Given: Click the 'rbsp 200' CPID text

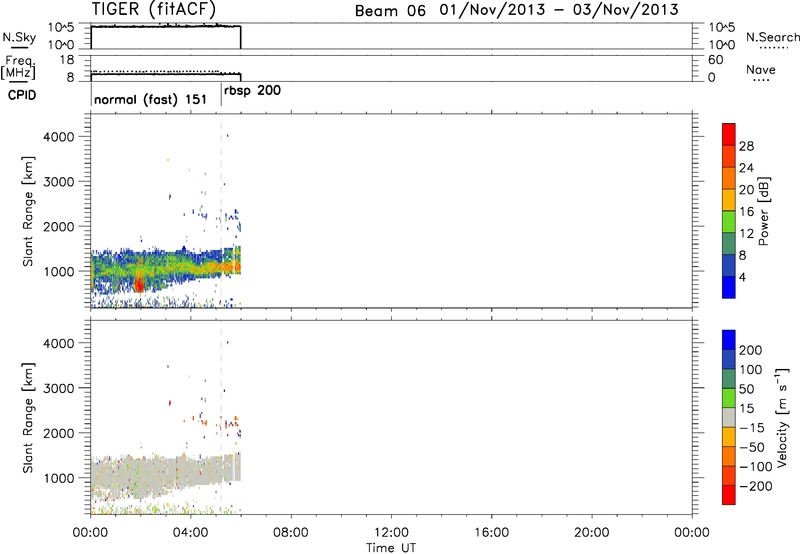Looking at the screenshot, I should coord(253,91).
